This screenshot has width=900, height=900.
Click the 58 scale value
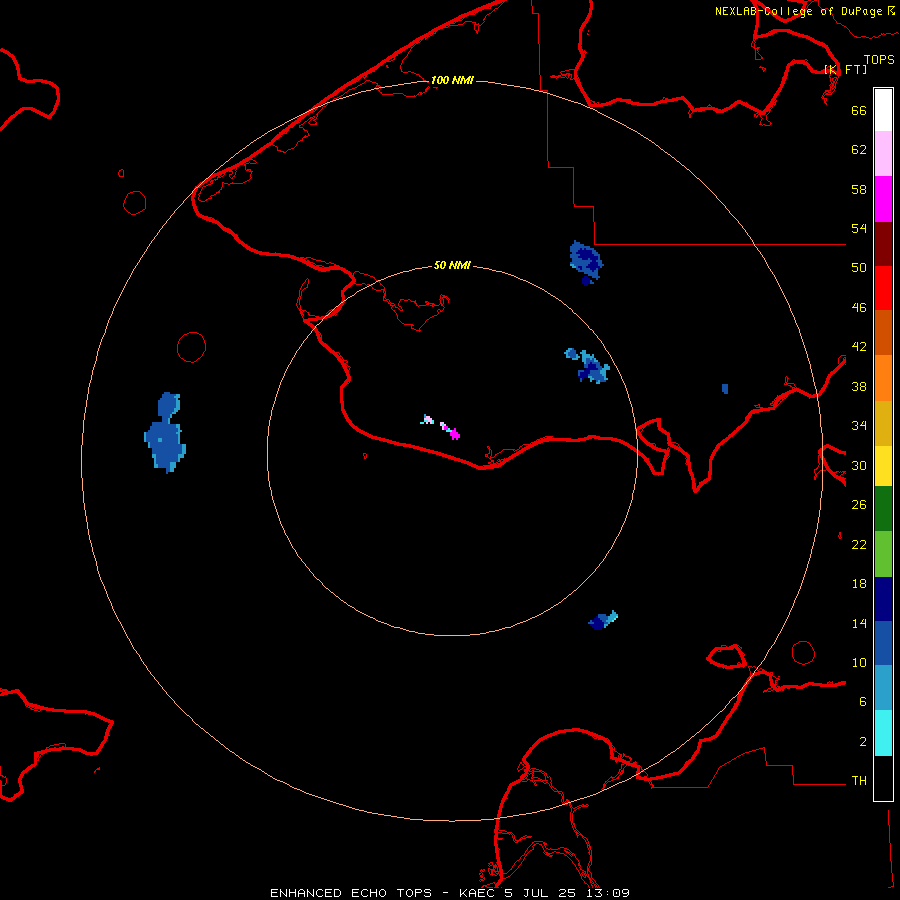859,189
